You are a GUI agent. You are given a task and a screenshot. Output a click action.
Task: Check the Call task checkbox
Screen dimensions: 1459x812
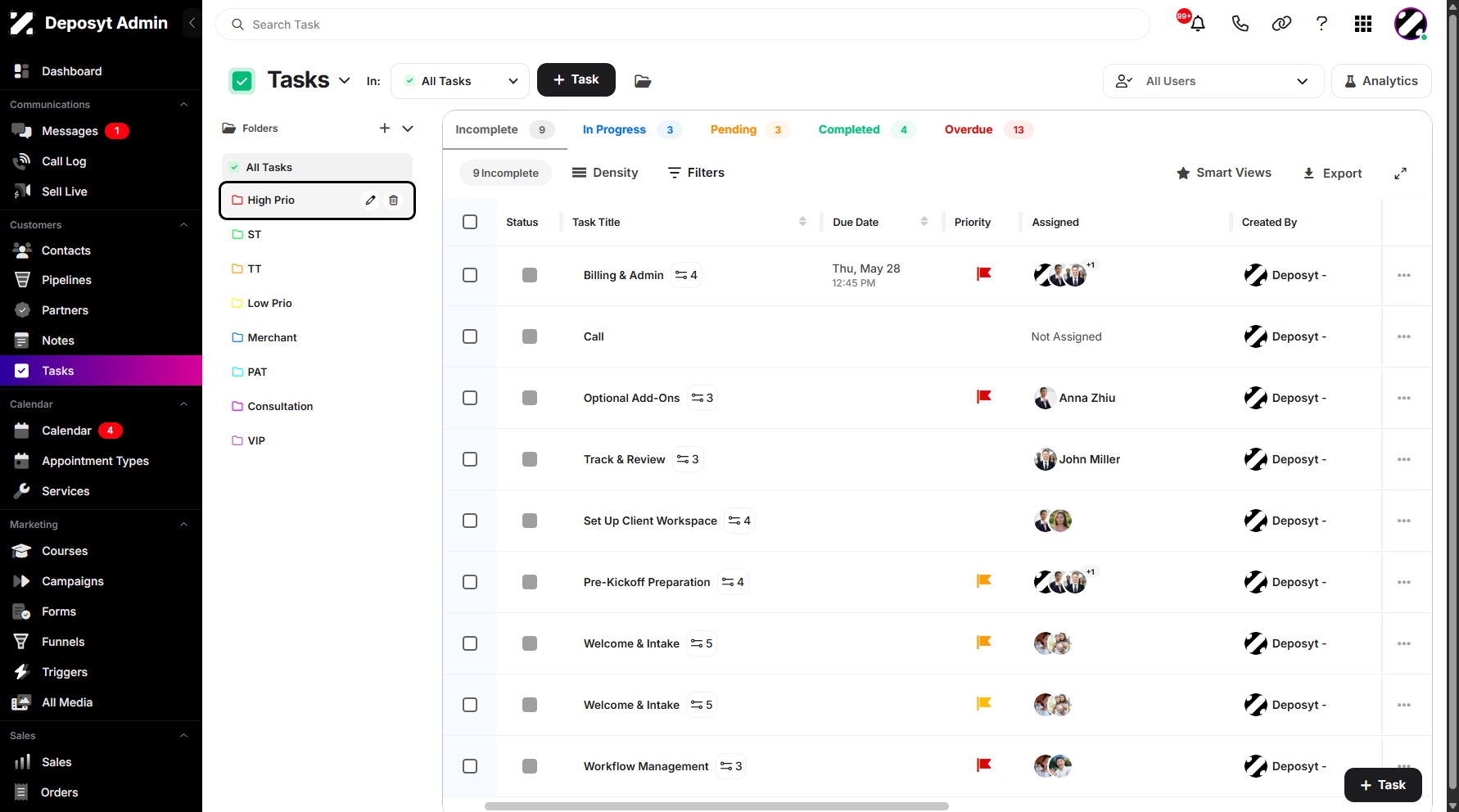(470, 336)
